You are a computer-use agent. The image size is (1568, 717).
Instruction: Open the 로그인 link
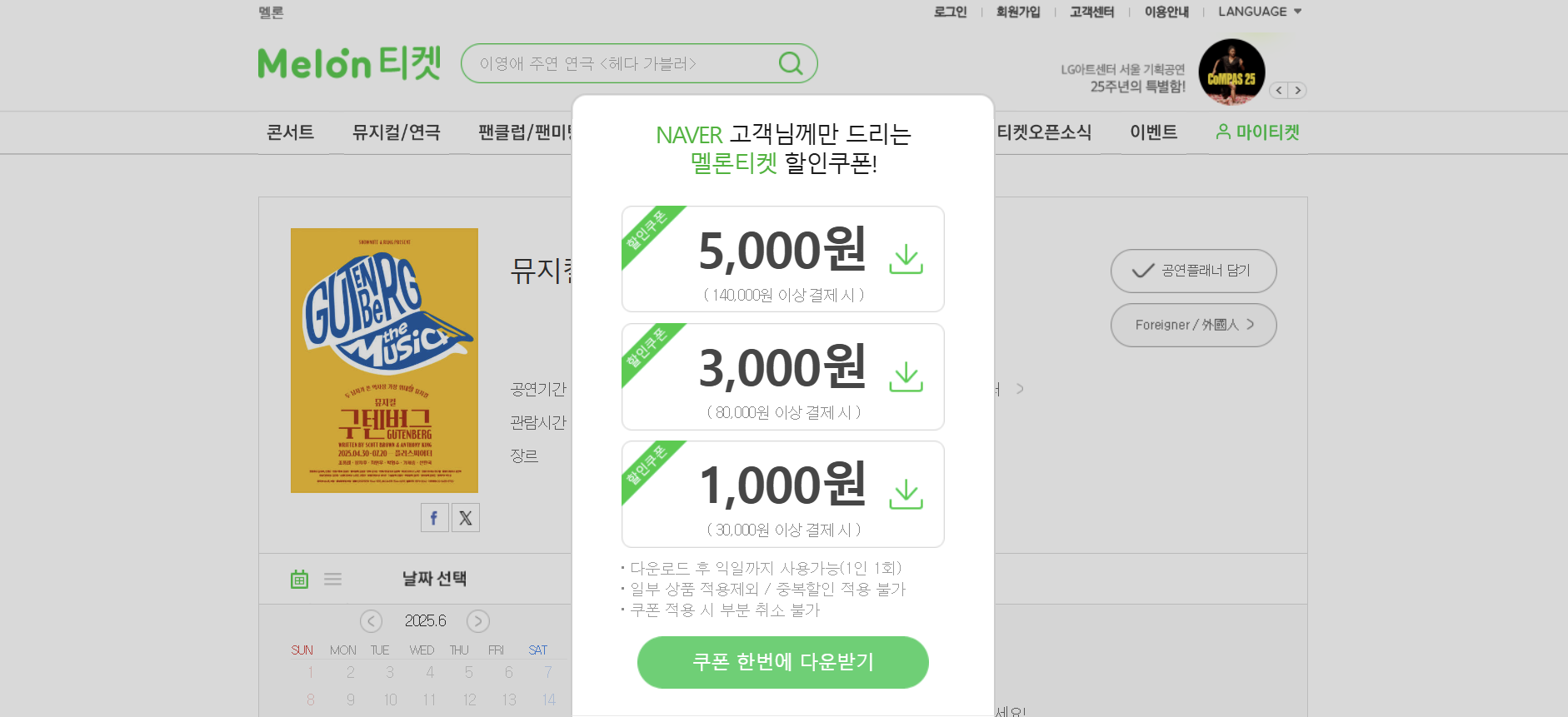click(950, 12)
